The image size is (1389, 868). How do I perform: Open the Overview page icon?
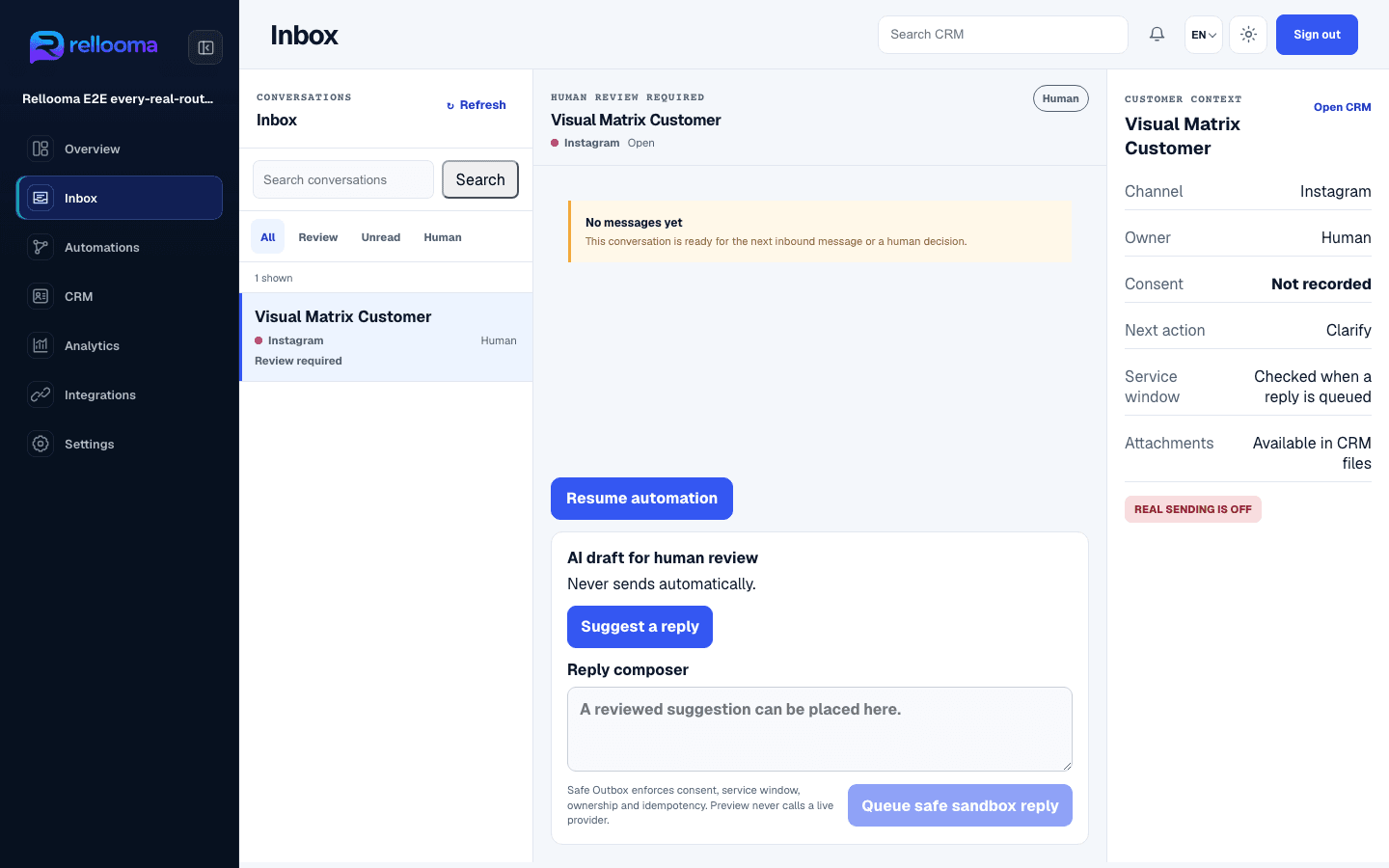[41, 149]
